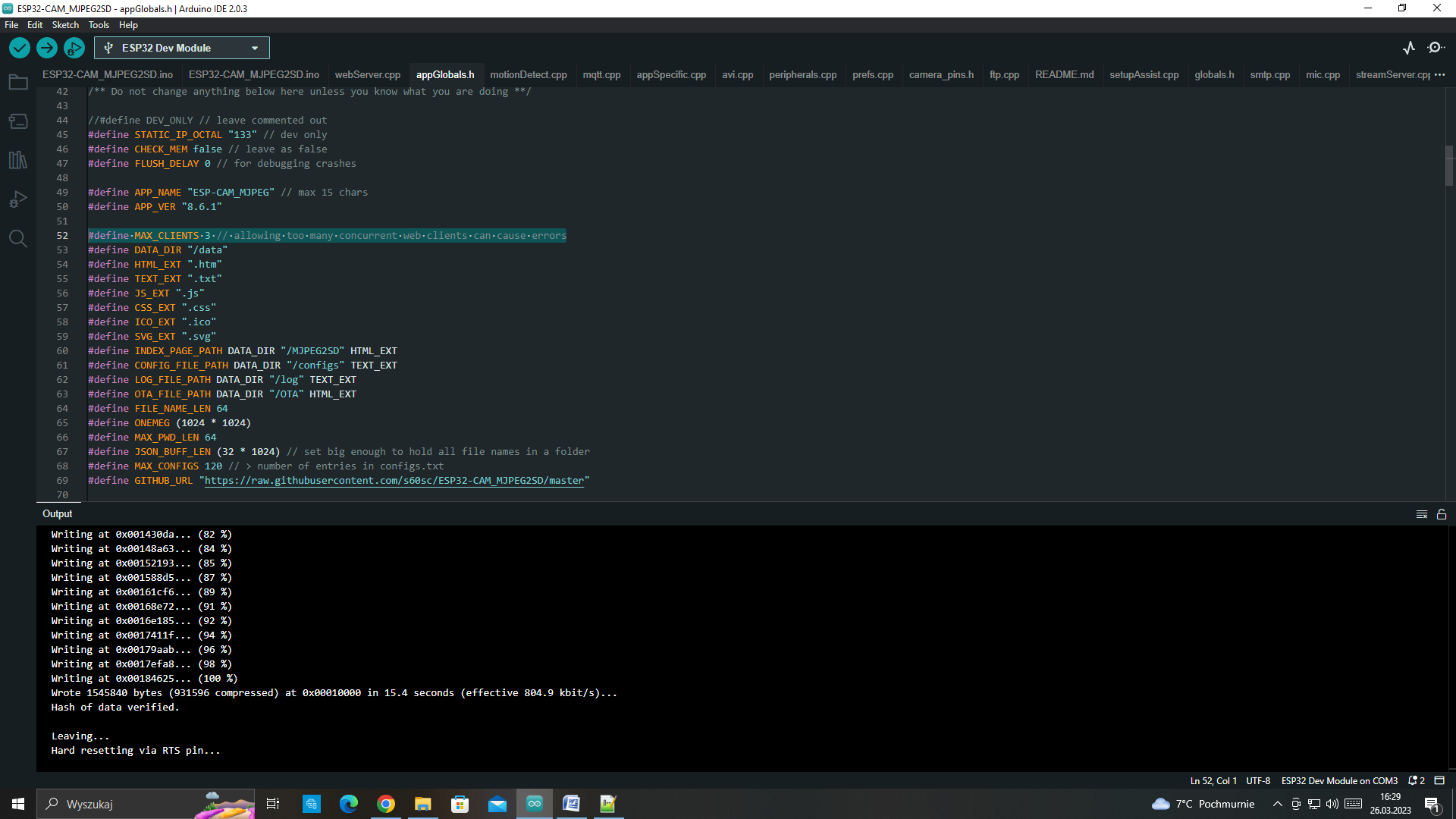Screen dimensions: 1456x819
Task: Open the Serial Plotter icon
Action: point(1409,47)
